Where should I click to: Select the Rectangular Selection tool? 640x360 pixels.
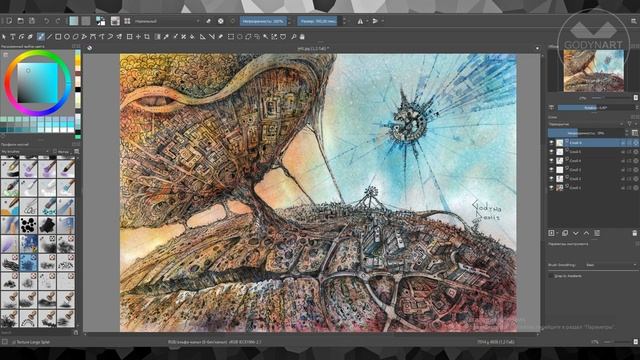231,37
